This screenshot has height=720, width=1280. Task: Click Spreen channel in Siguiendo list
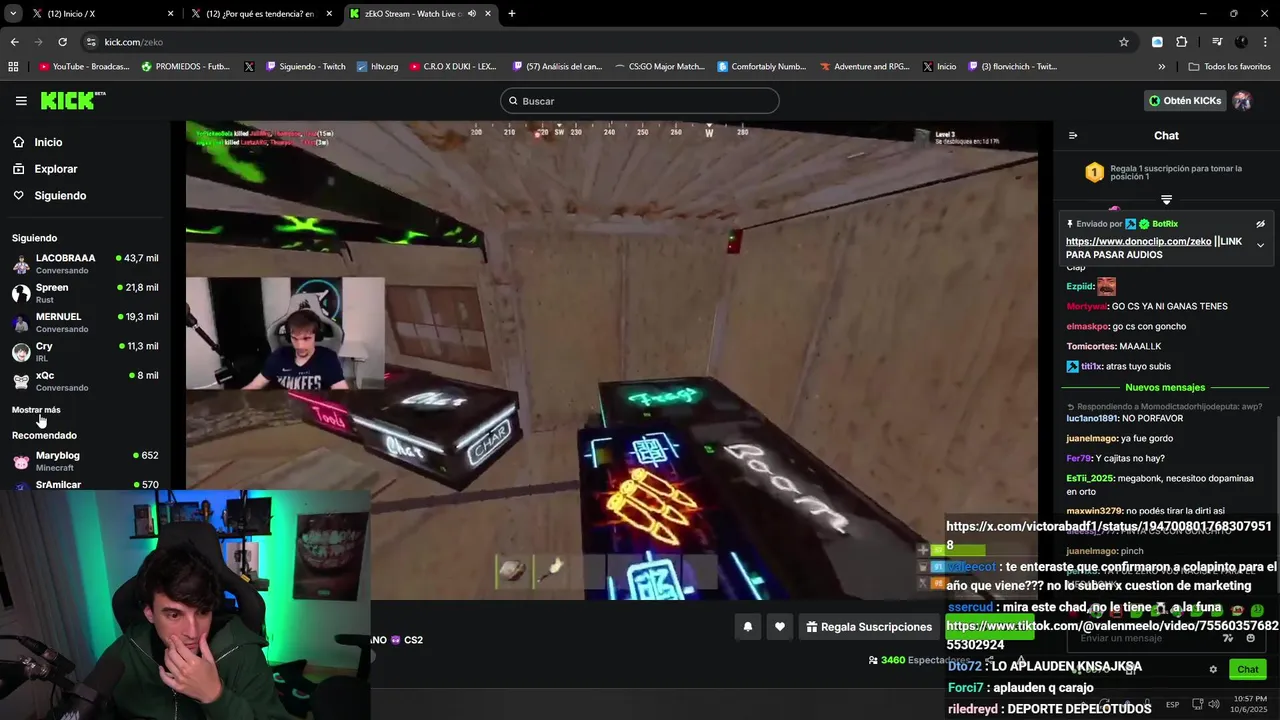point(85,293)
